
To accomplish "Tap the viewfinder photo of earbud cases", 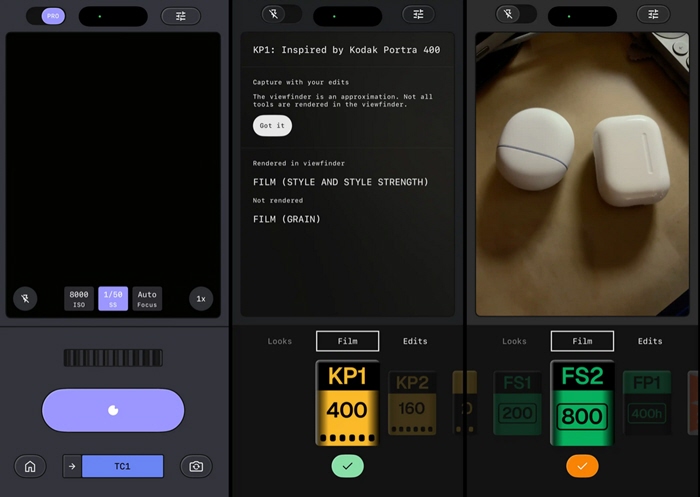I will tap(582, 174).
